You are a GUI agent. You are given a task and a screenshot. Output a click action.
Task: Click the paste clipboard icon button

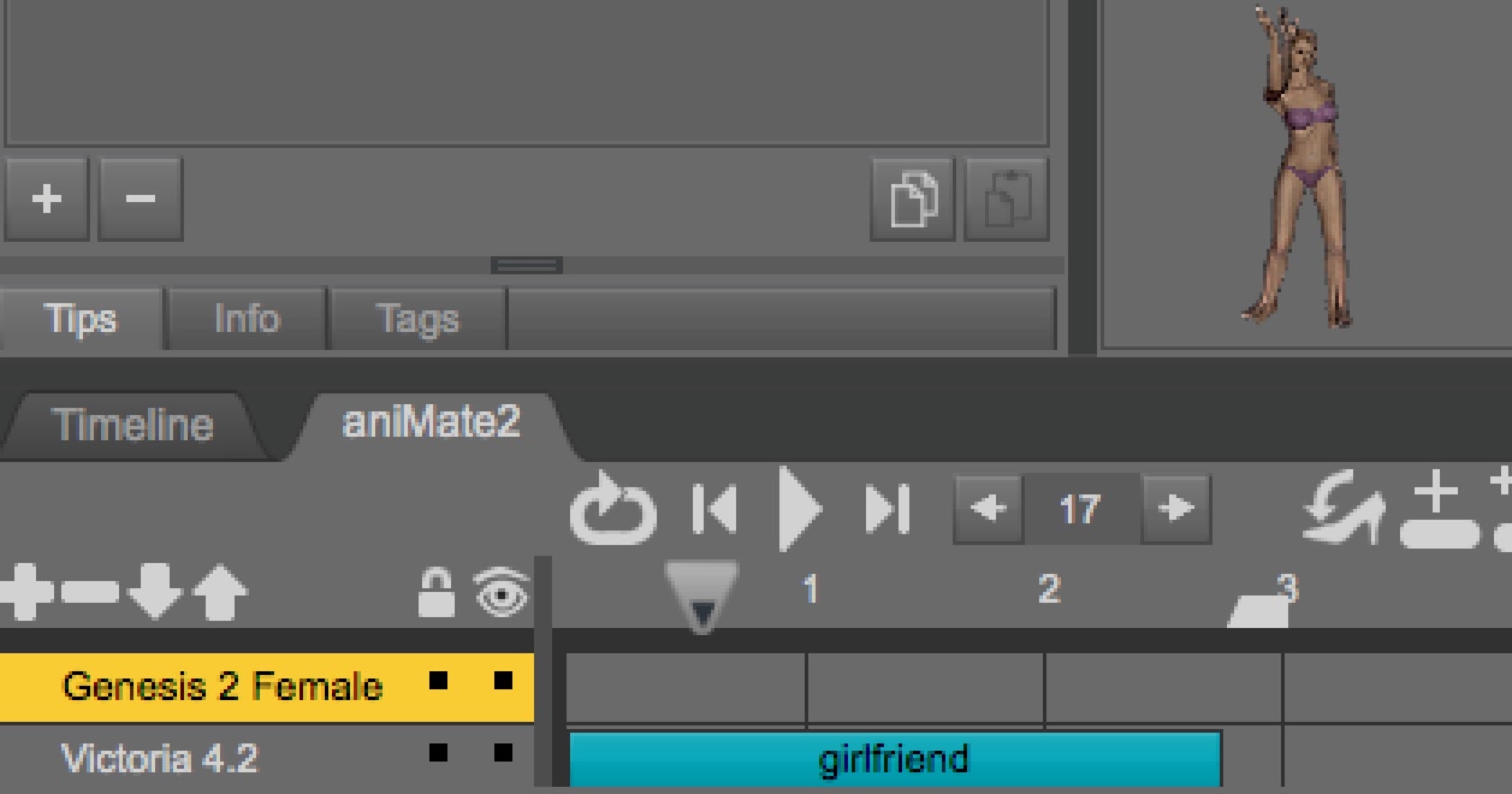1006,199
